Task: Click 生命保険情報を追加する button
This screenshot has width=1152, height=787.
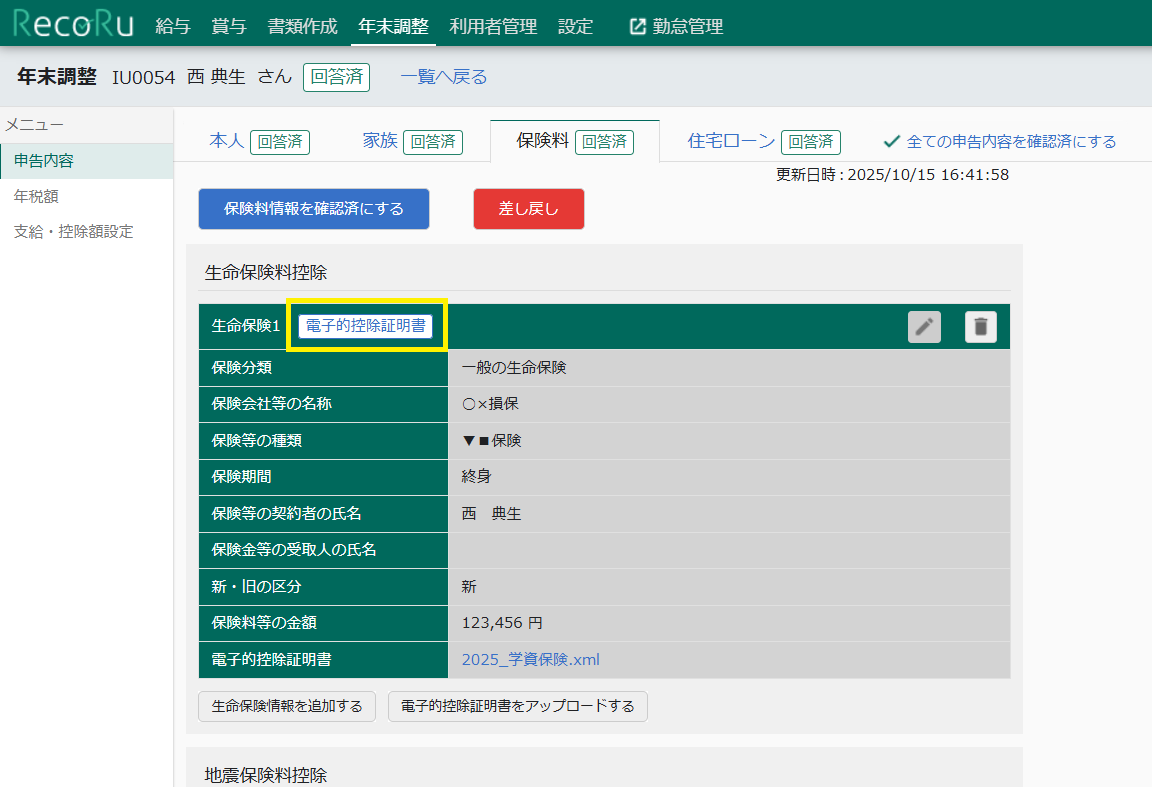Action: point(287,706)
